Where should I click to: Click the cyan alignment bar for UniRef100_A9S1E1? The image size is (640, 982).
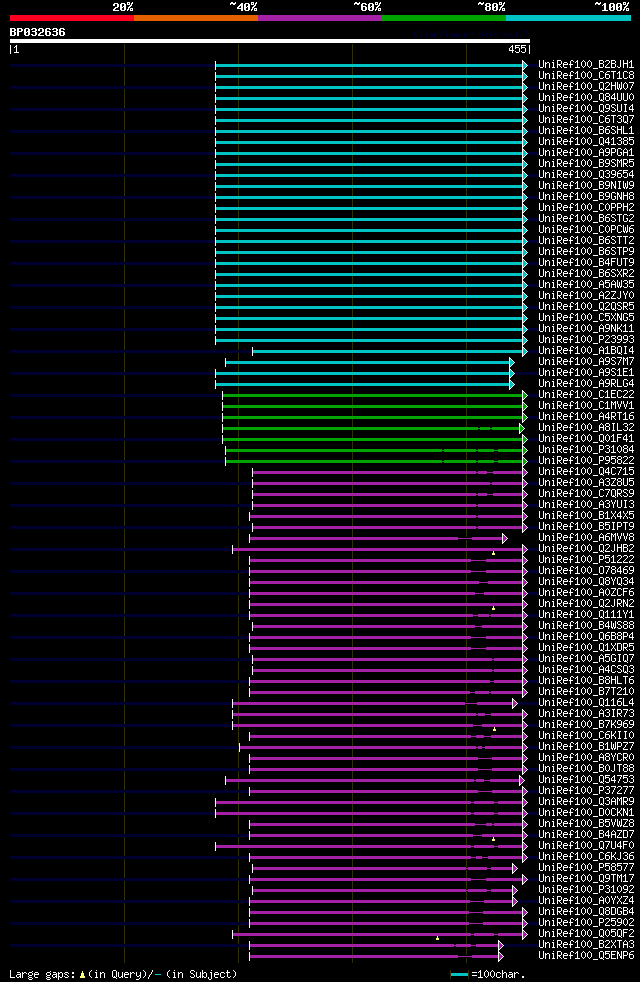tap(364, 373)
